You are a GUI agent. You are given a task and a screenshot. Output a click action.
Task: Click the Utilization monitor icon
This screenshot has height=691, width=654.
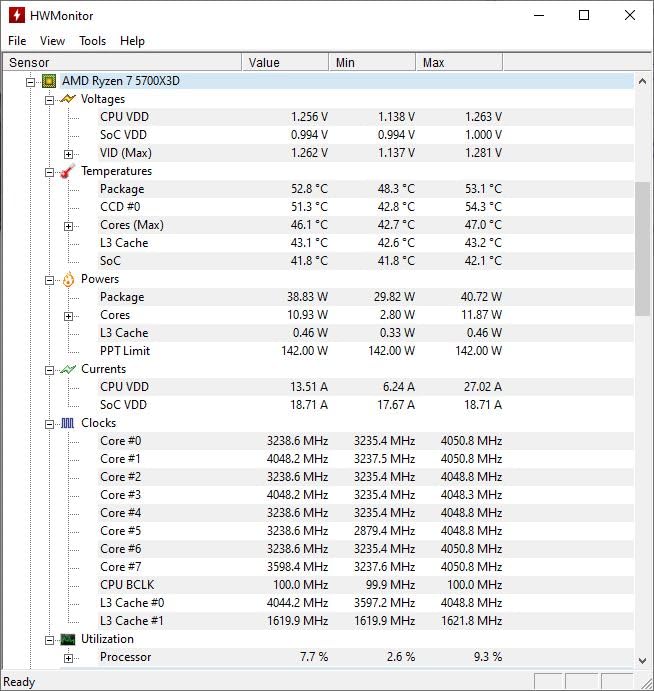tap(68, 639)
